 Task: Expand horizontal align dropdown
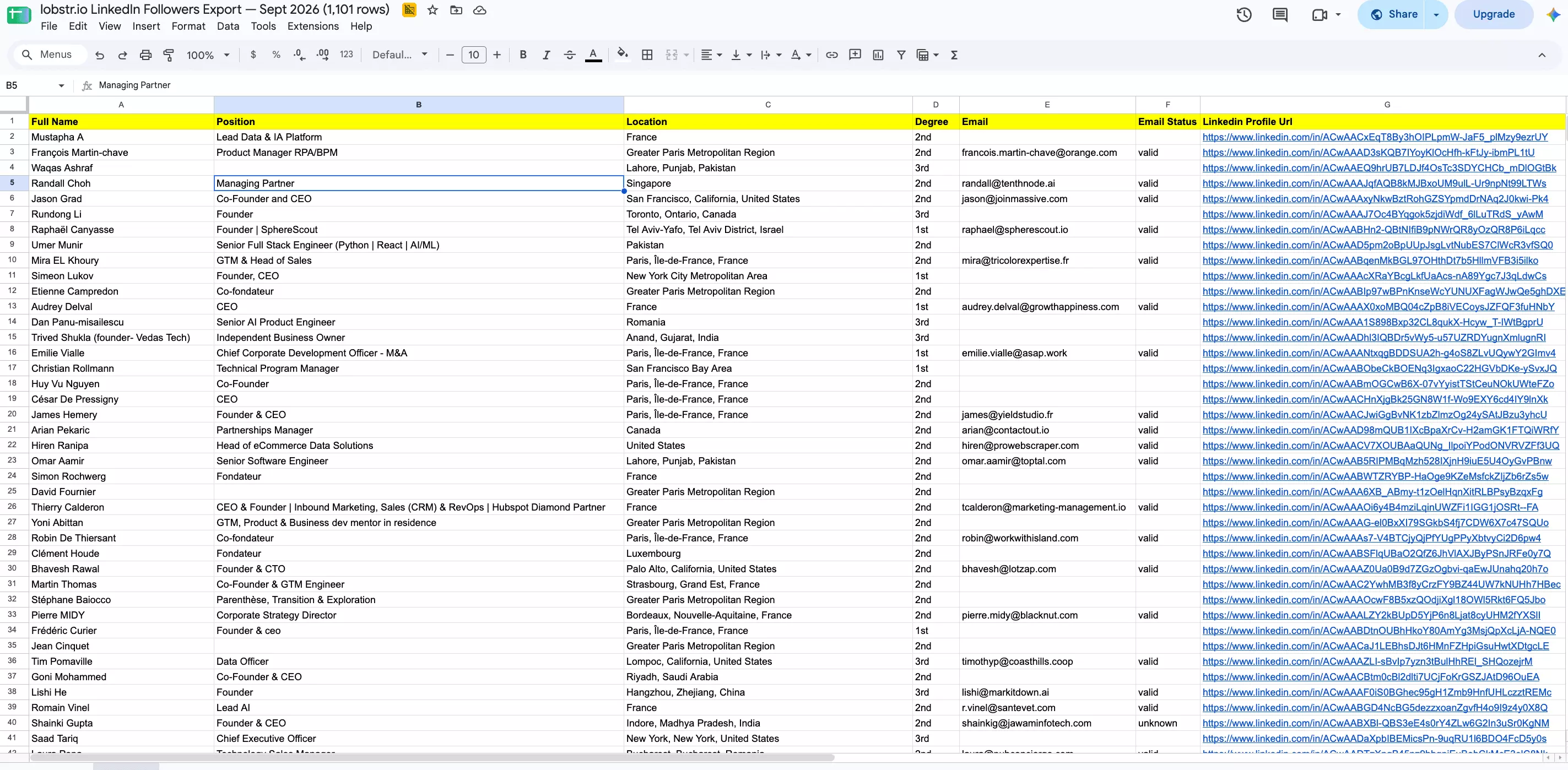tap(720, 55)
